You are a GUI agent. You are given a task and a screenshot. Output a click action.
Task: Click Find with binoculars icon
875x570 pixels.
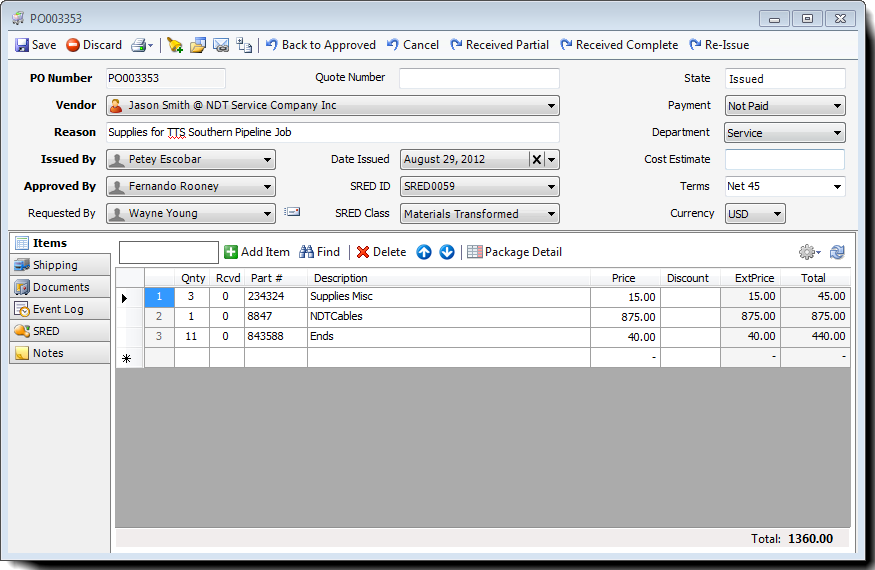tap(320, 252)
